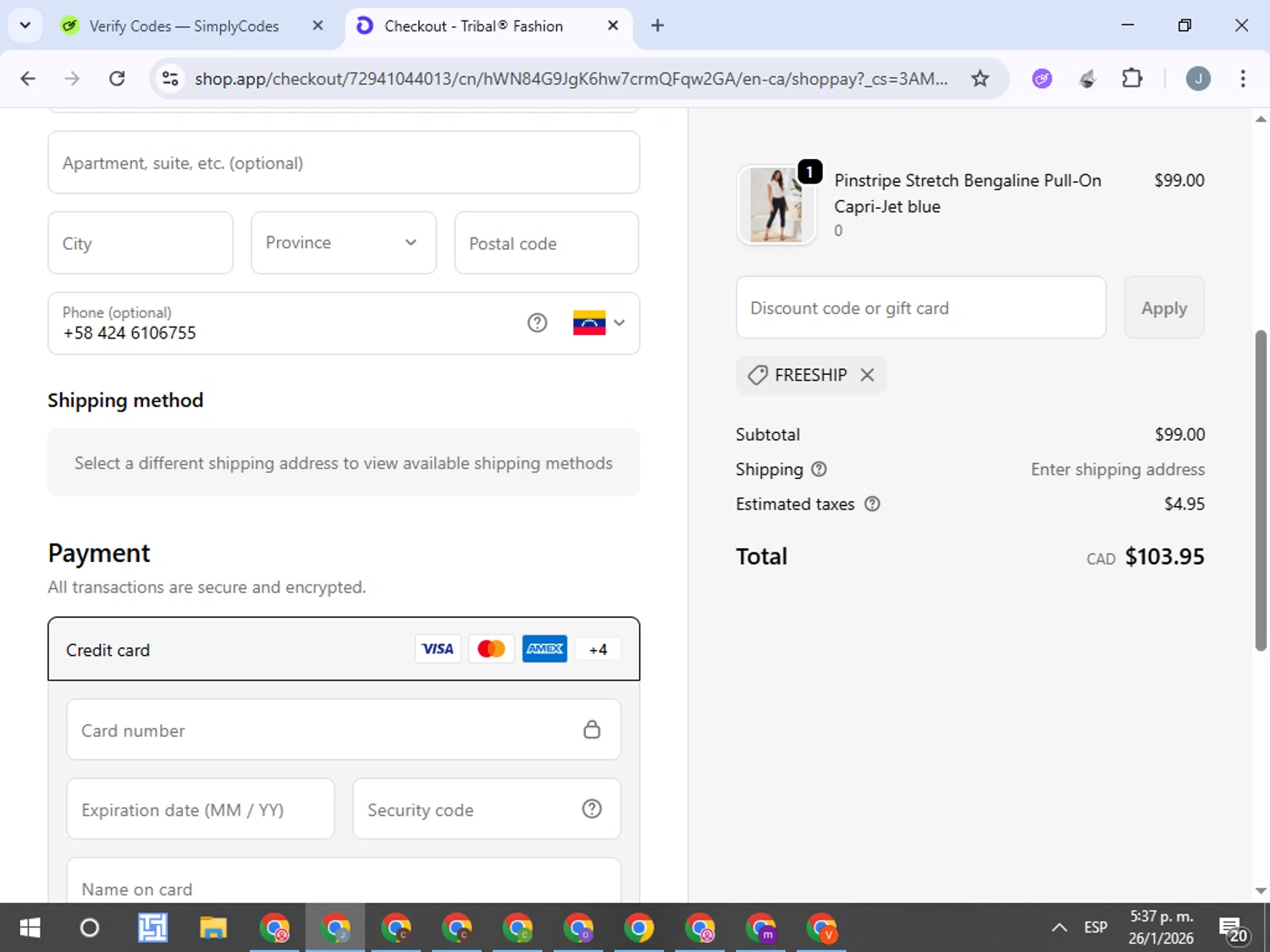
Task: Click the Apply discount button
Action: pos(1164,307)
